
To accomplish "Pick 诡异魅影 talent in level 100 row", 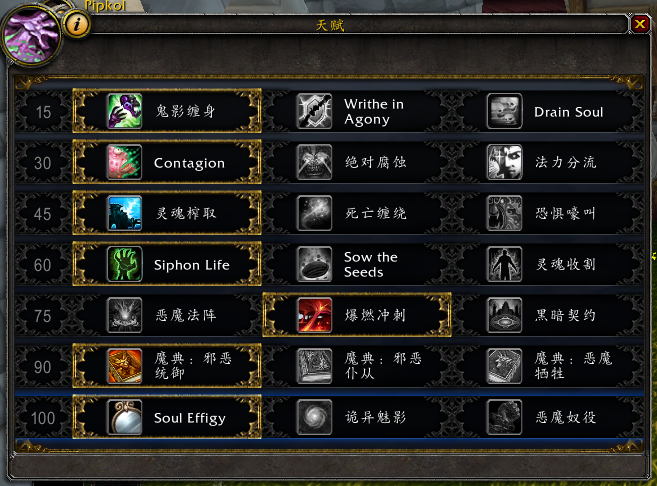I will (x=357, y=417).
